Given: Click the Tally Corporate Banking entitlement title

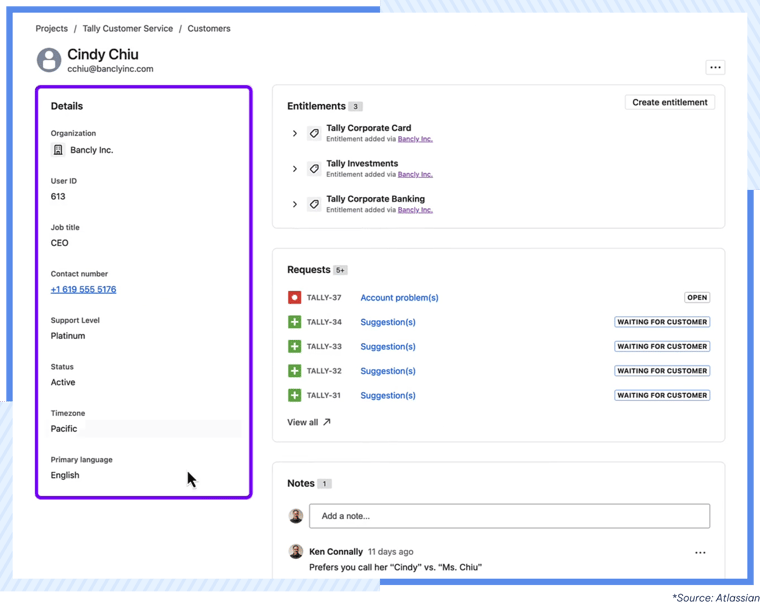Looking at the screenshot, I should tap(375, 199).
